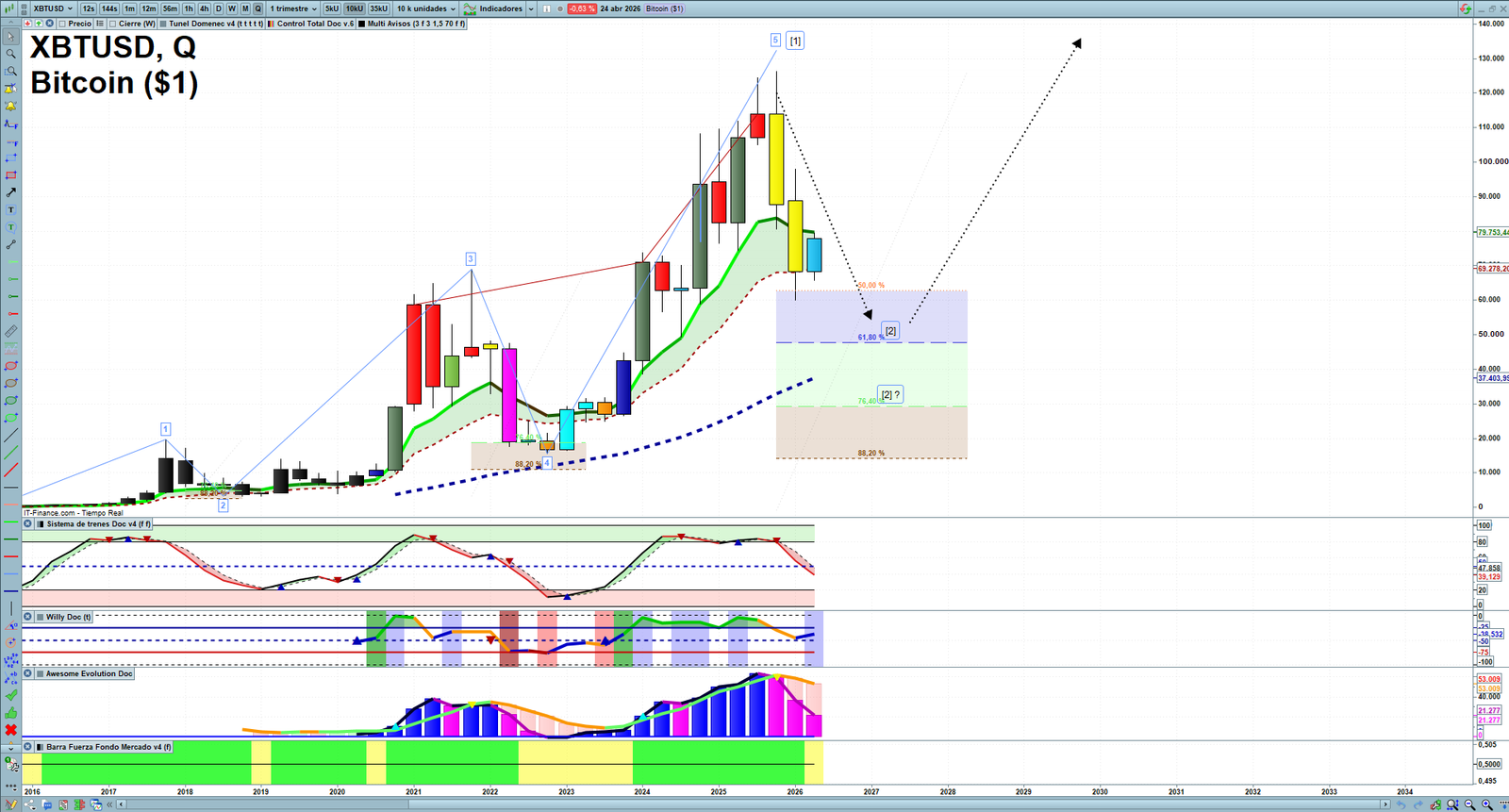Click the top-right sync icon

pos(1465,8)
